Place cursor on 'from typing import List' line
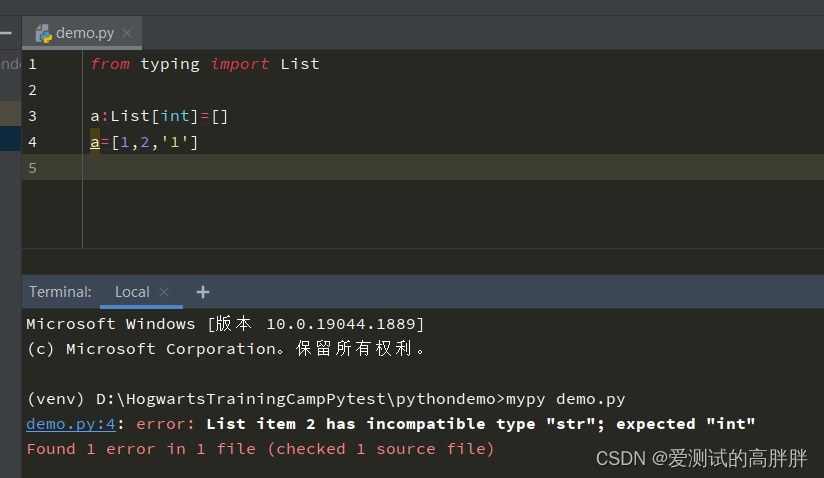This screenshot has width=824, height=478. 205,64
